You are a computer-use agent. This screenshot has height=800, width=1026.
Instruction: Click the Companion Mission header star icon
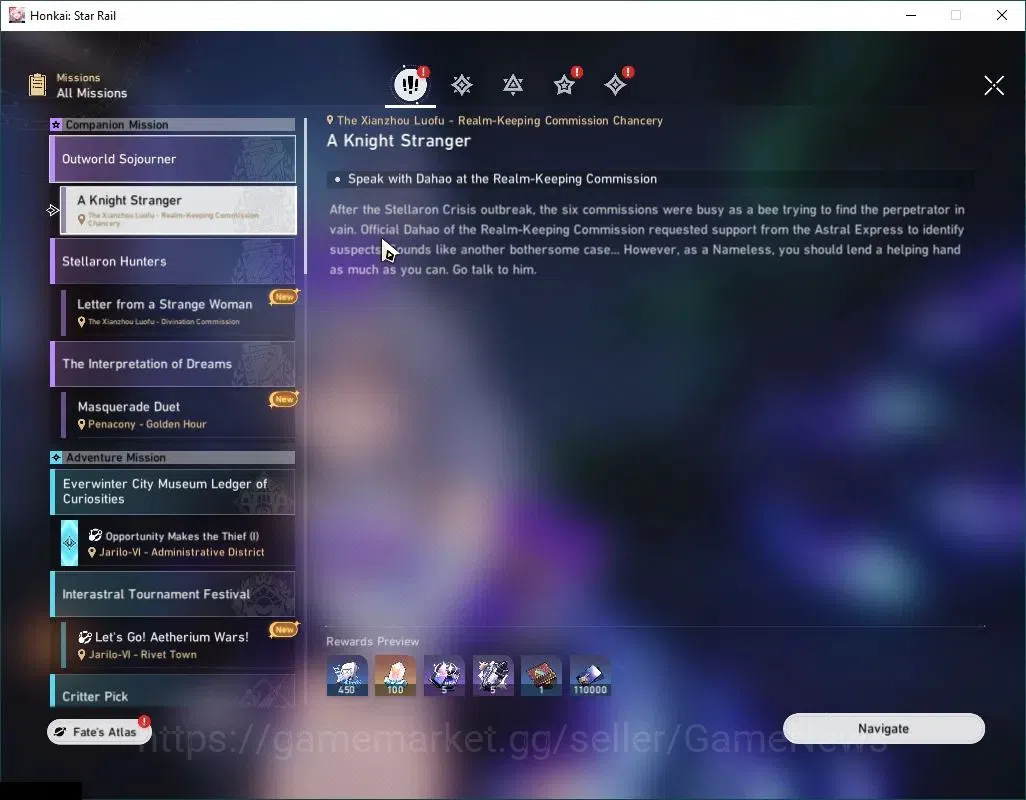56,124
